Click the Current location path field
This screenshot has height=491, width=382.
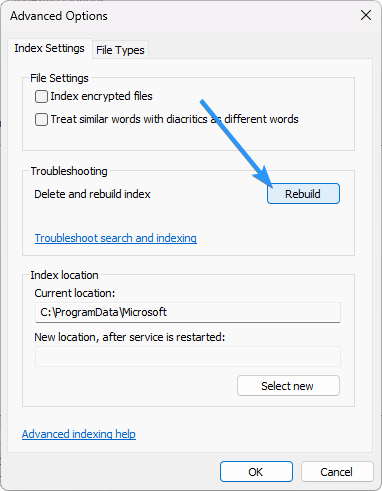pyautogui.click(x=188, y=312)
